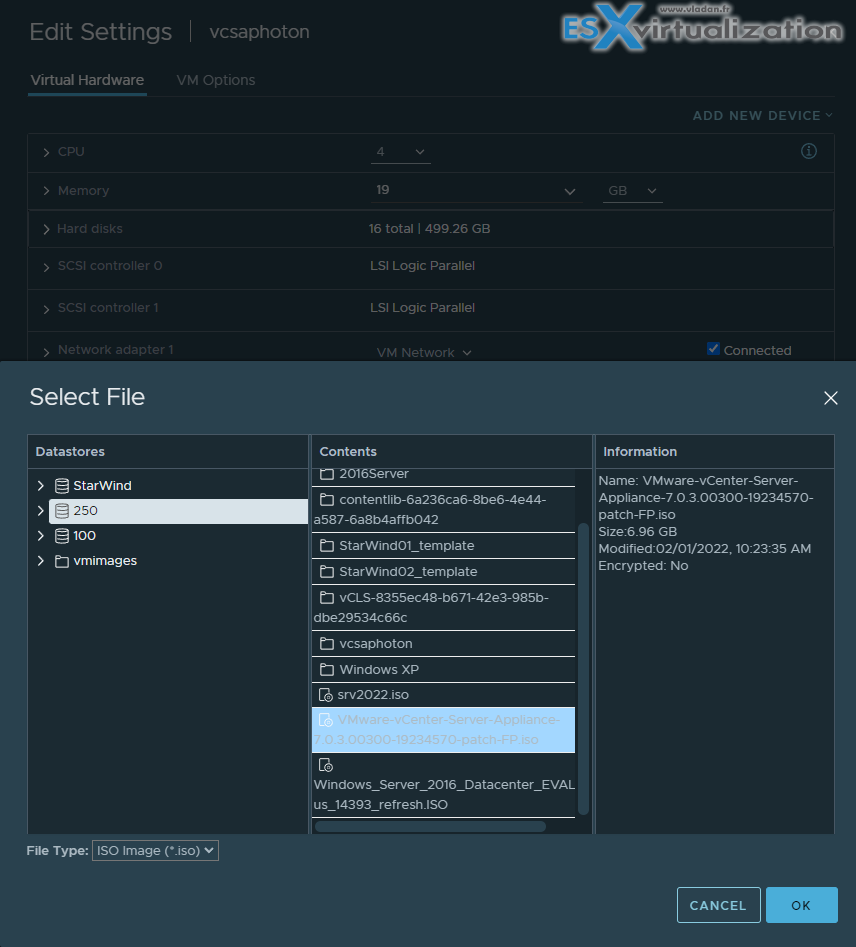
Task: Select the 250 datastore row
Action: tap(178, 511)
